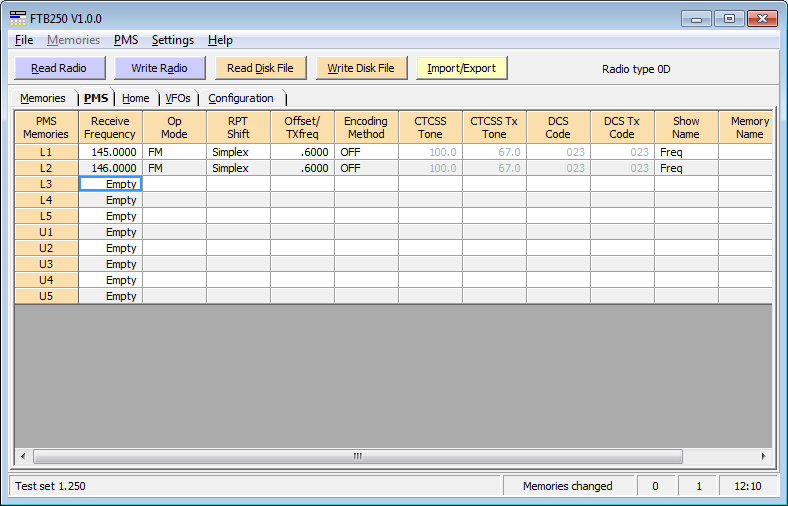Open the Help menu
This screenshot has width=788, height=506.
point(220,40)
